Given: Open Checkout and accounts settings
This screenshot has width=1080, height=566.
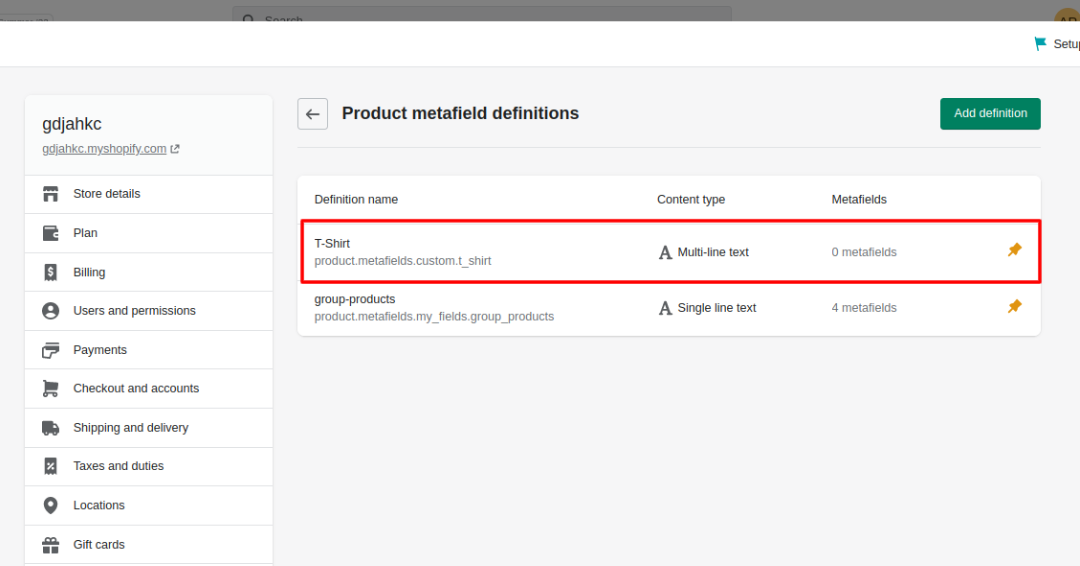Looking at the screenshot, I should [x=149, y=388].
